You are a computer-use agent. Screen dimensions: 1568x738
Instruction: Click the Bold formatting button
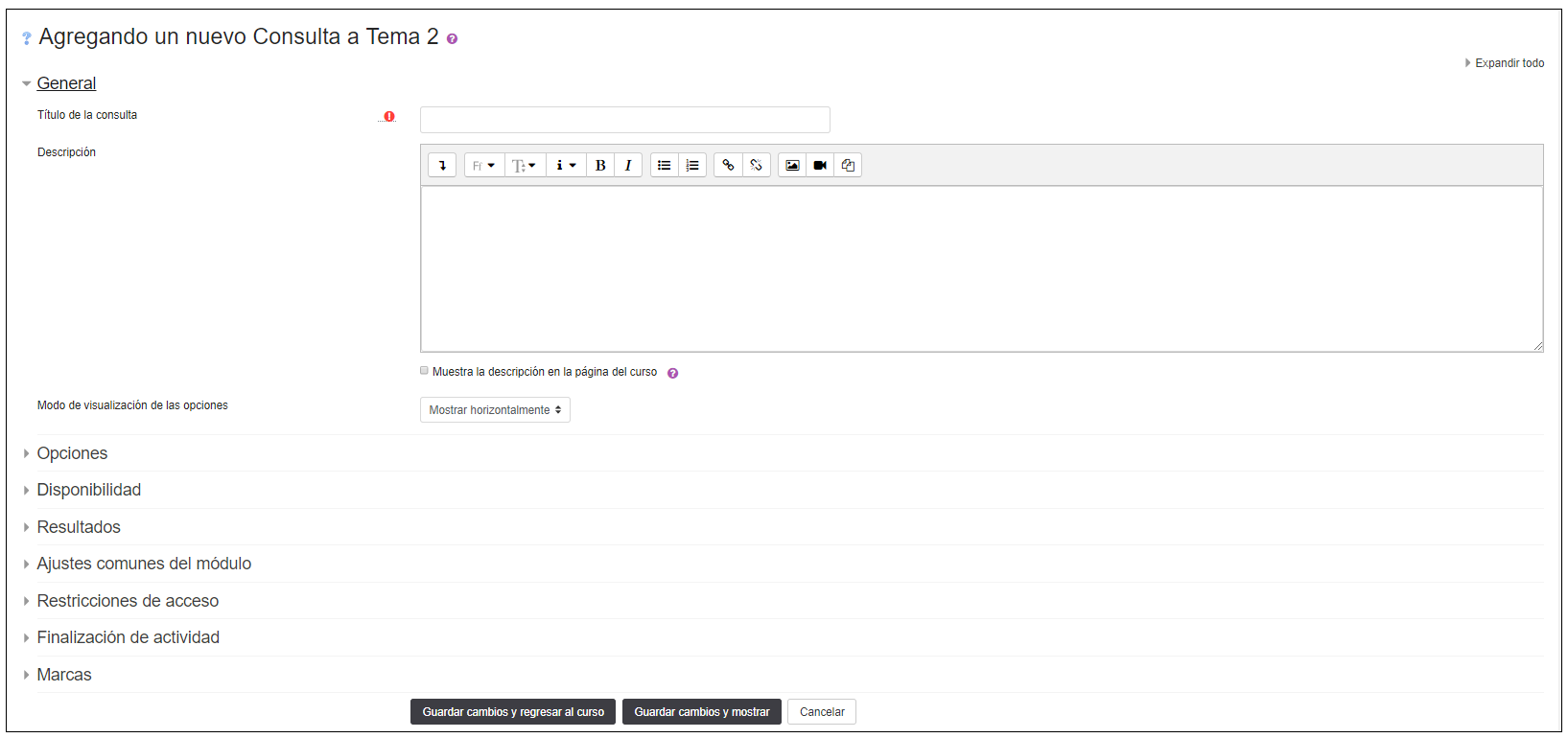[600, 166]
